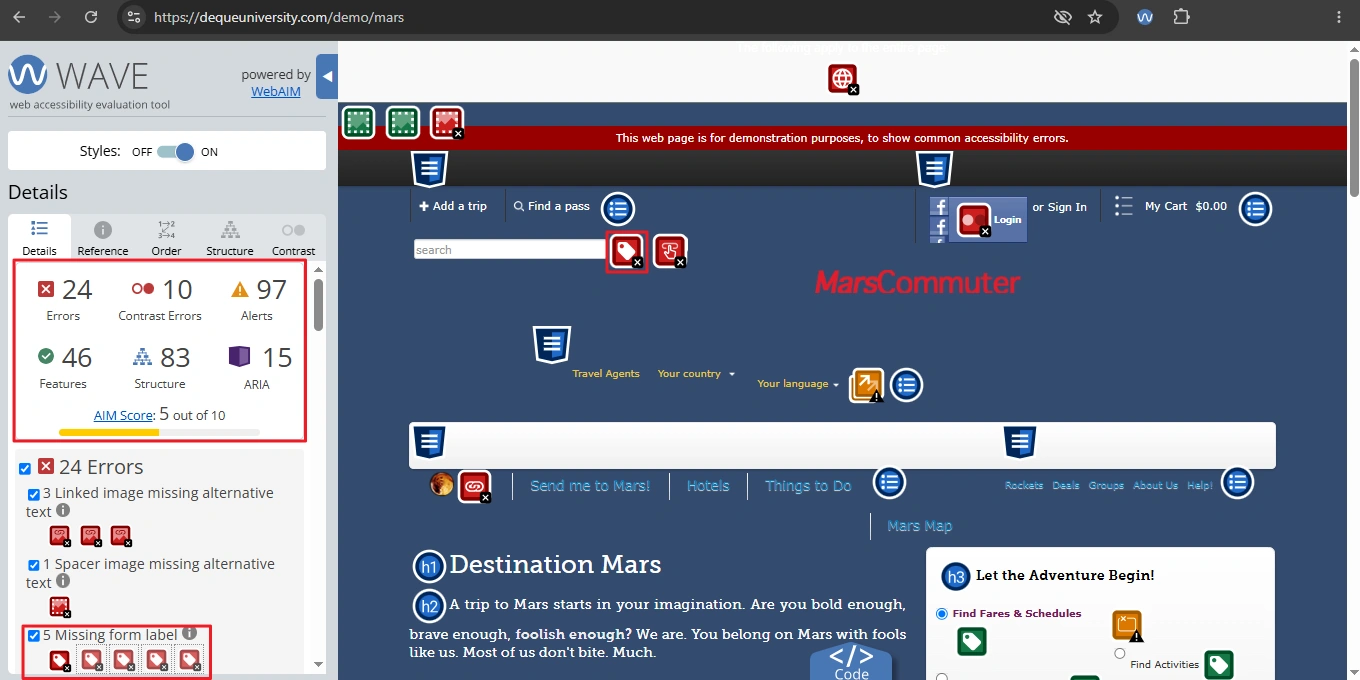The height and width of the screenshot is (680, 1360).
Task: Click list icon after Things to Do
Action: point(889,483)
